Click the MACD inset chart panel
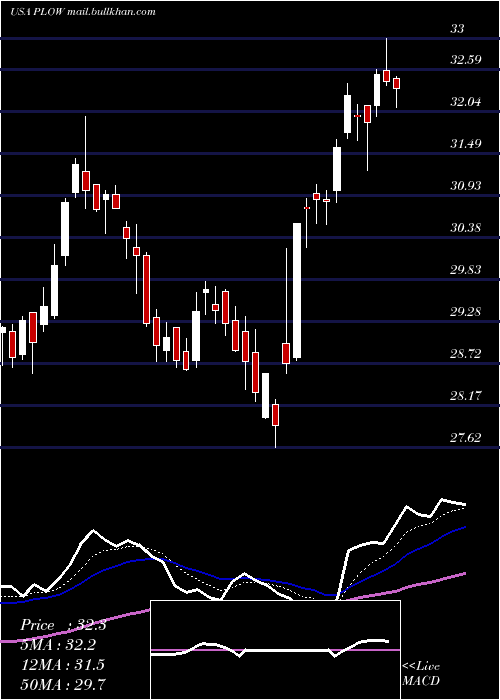Image resolution: width=500 pixels, height=700 pixels. 275,650
